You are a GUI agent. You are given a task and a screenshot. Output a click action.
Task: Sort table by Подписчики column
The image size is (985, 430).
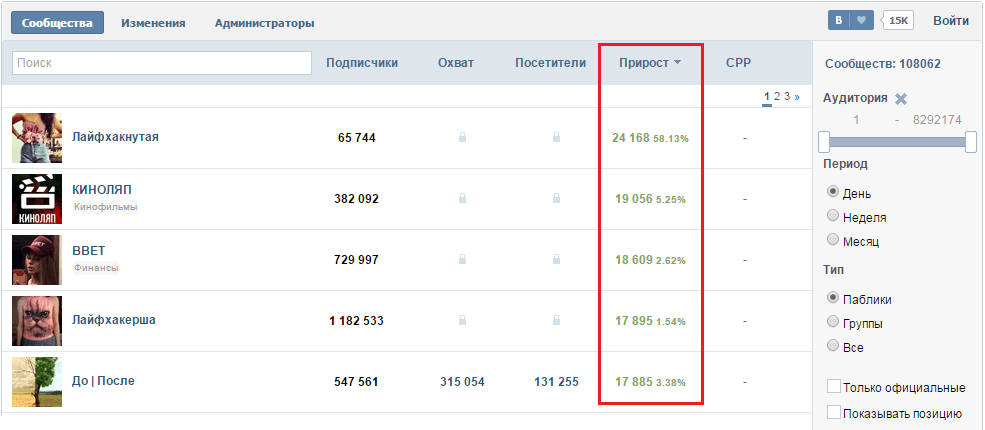pos(362,63)
